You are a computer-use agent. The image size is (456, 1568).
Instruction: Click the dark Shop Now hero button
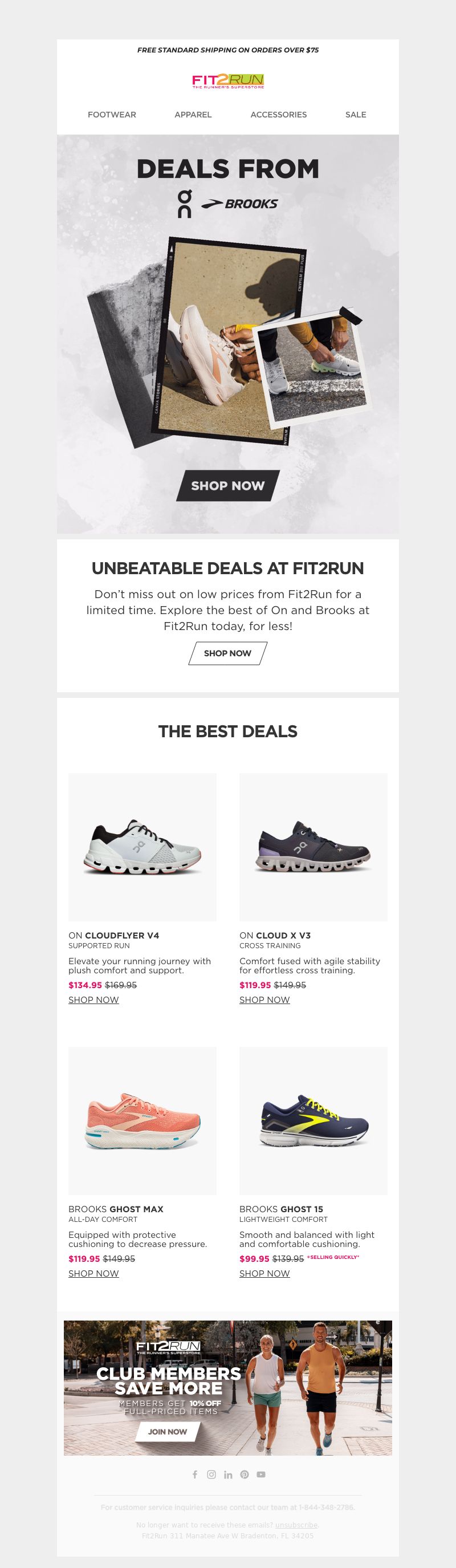coord(227,486)
